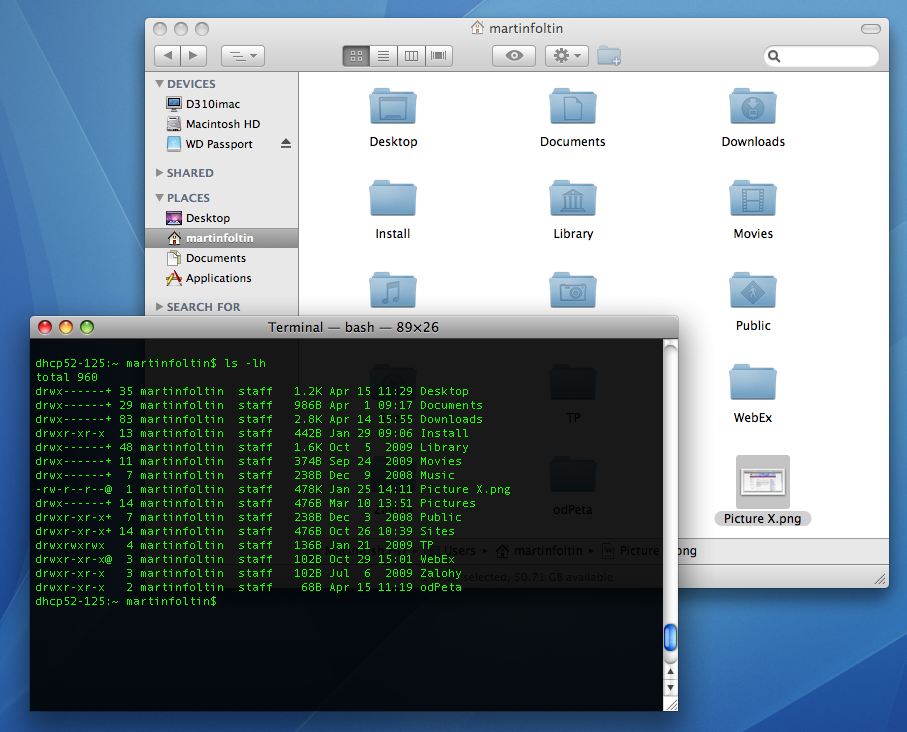This screenshot has height=732, width=907.
Task: Open the Action gear menu in Finder
Action: point(567,56)
